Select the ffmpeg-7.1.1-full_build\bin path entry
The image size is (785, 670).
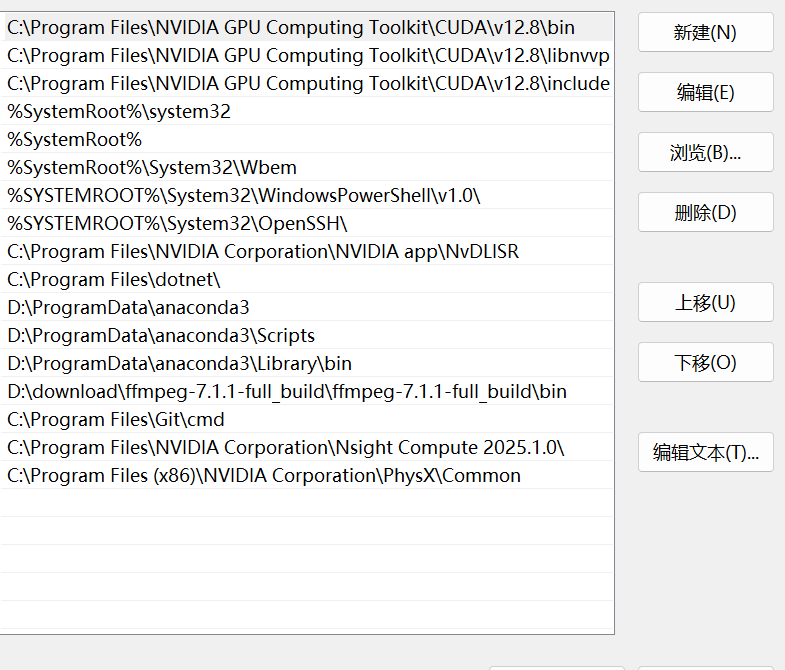[307, 392]
